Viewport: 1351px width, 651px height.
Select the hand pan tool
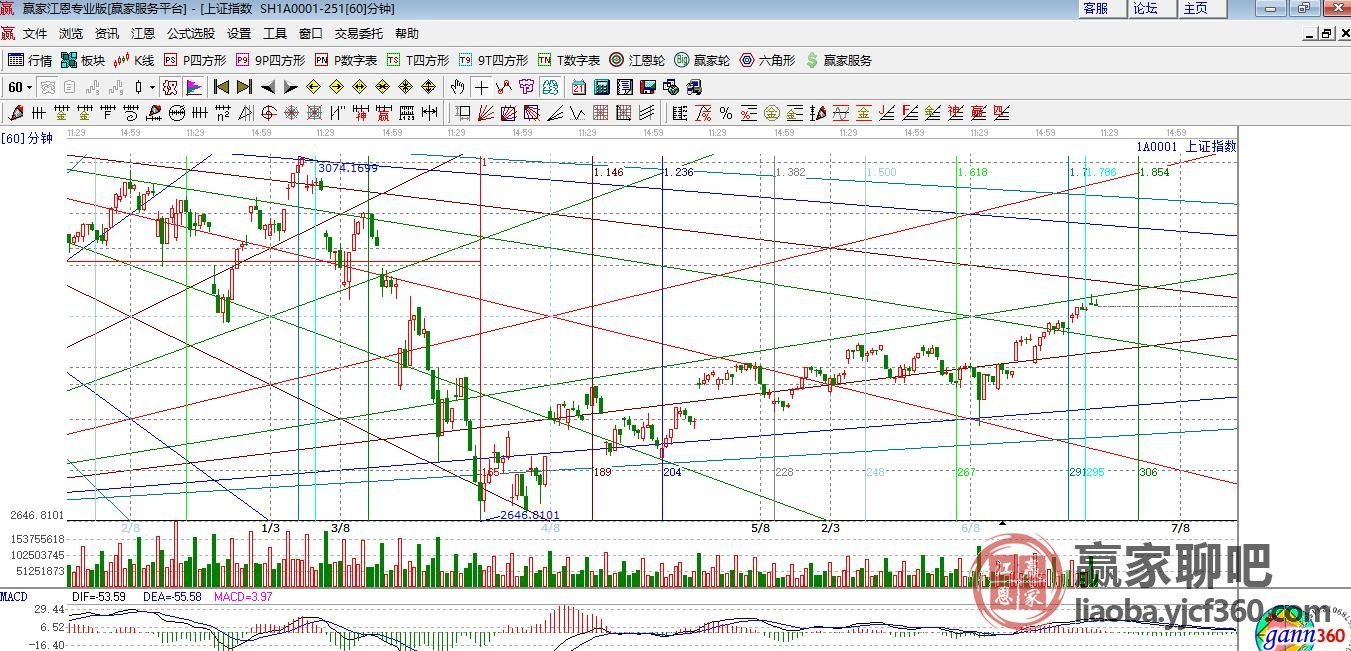(458, 87)
